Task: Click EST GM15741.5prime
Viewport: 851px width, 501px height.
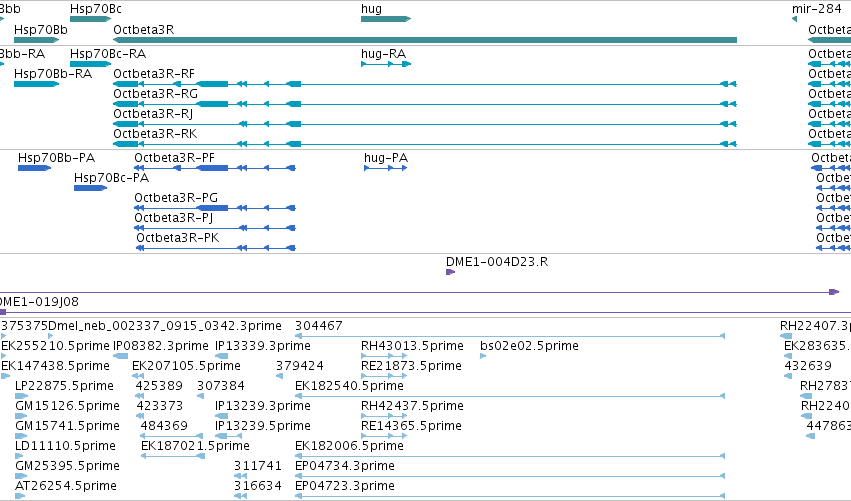Action: coord(67,426)
